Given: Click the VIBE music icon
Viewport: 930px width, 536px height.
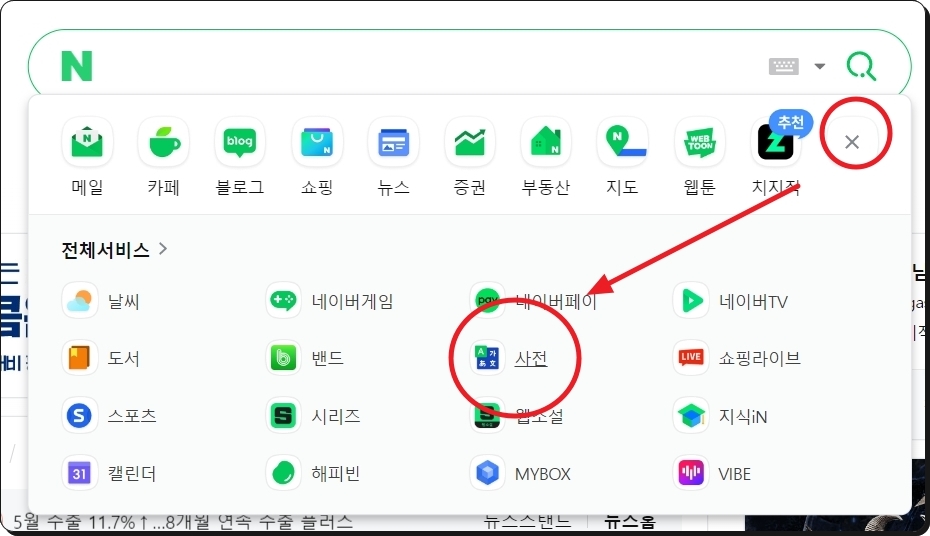Looking at the screenshot, I should click(x=691, y=473).
